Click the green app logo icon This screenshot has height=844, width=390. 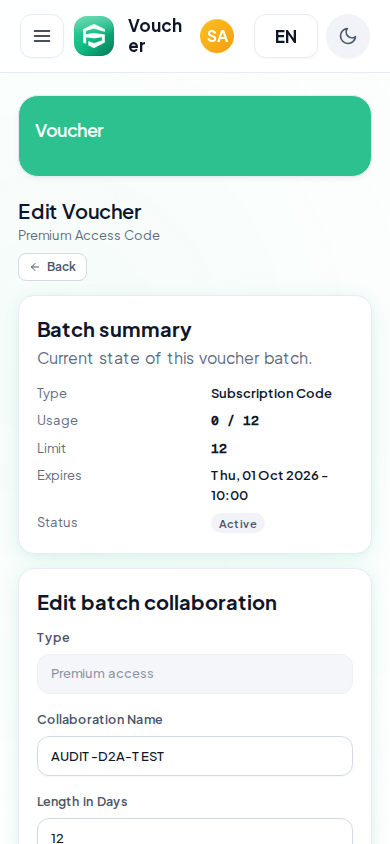94,36
